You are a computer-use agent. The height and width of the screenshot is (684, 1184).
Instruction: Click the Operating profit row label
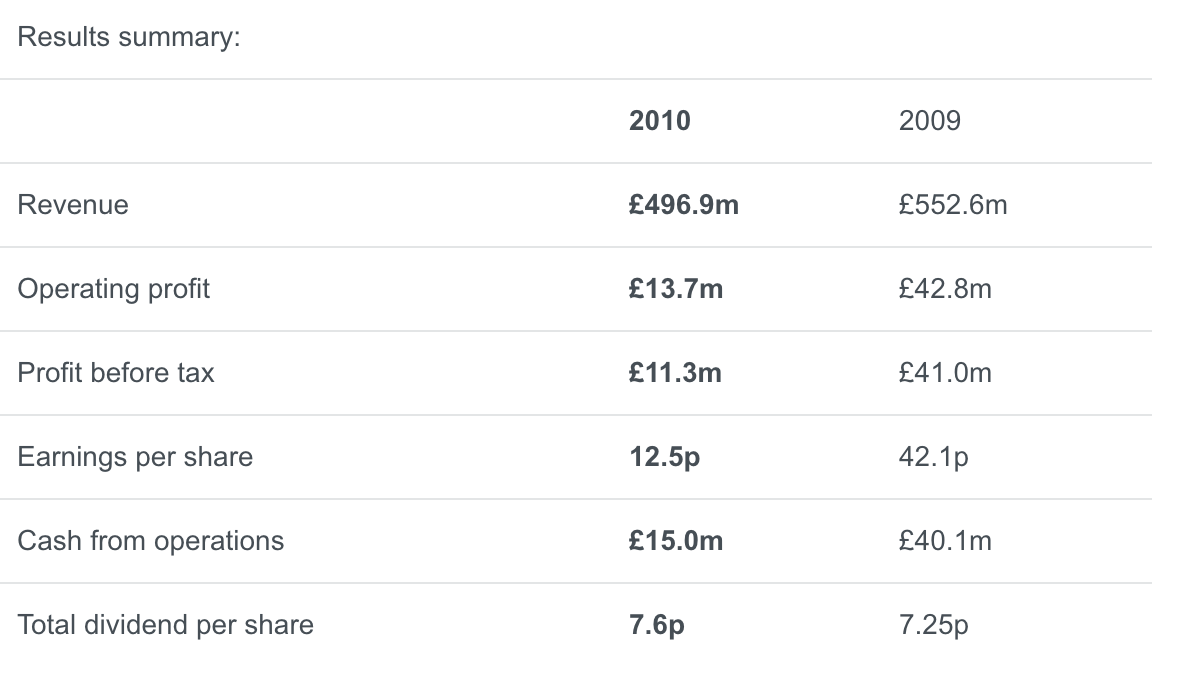click(113, 289)
